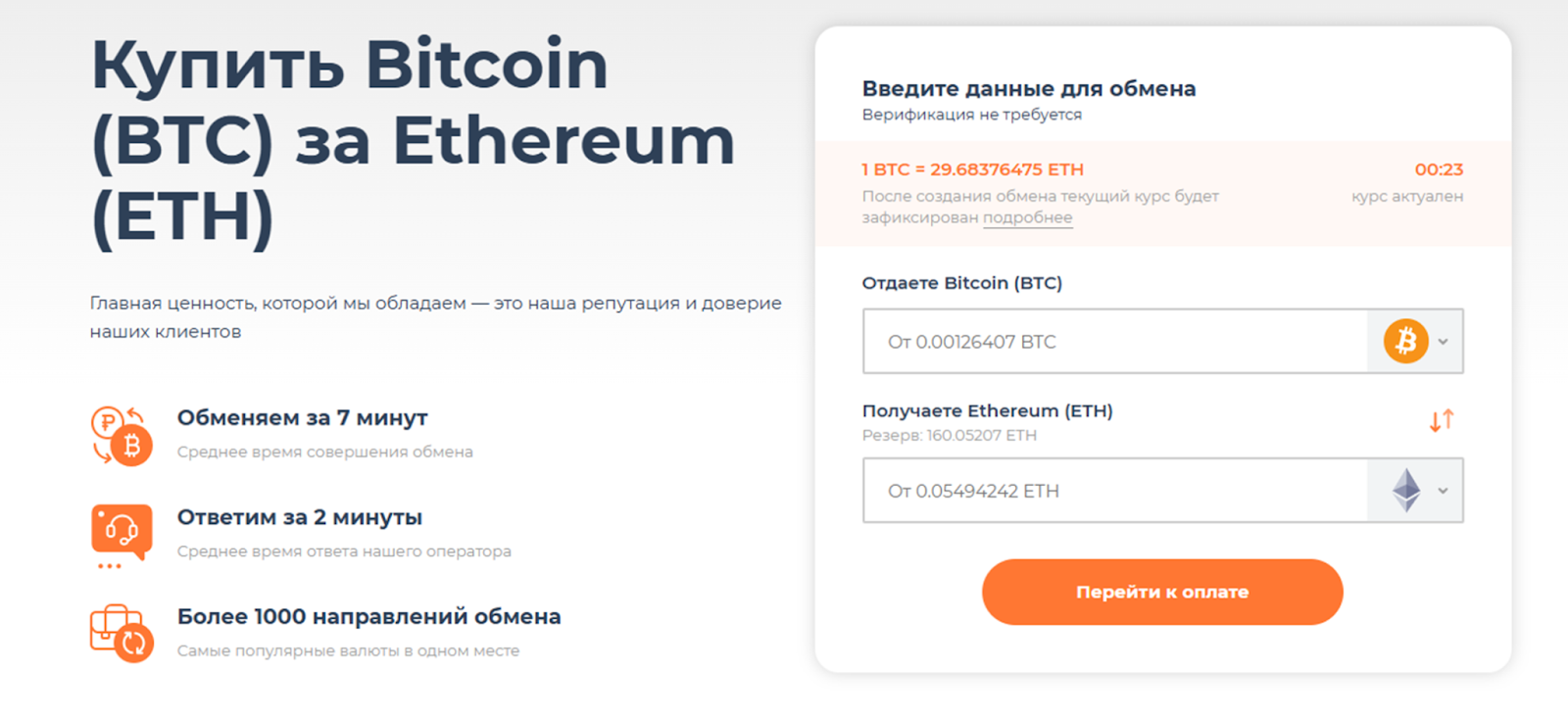The width and height of the screenshot is (1568, 717).
Task: Click the swap currencies arrows icon
Action: (x=1440, y=419)
